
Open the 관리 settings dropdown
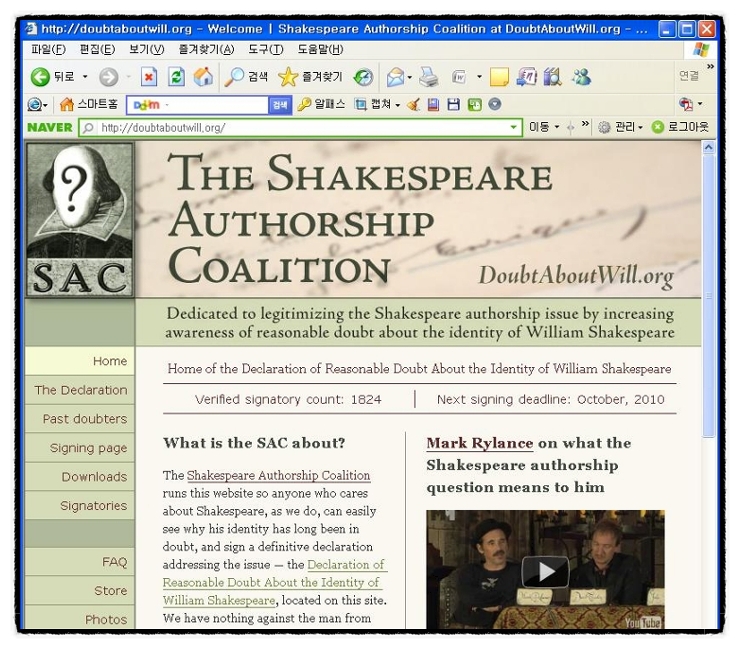click(x=620, y=127)
